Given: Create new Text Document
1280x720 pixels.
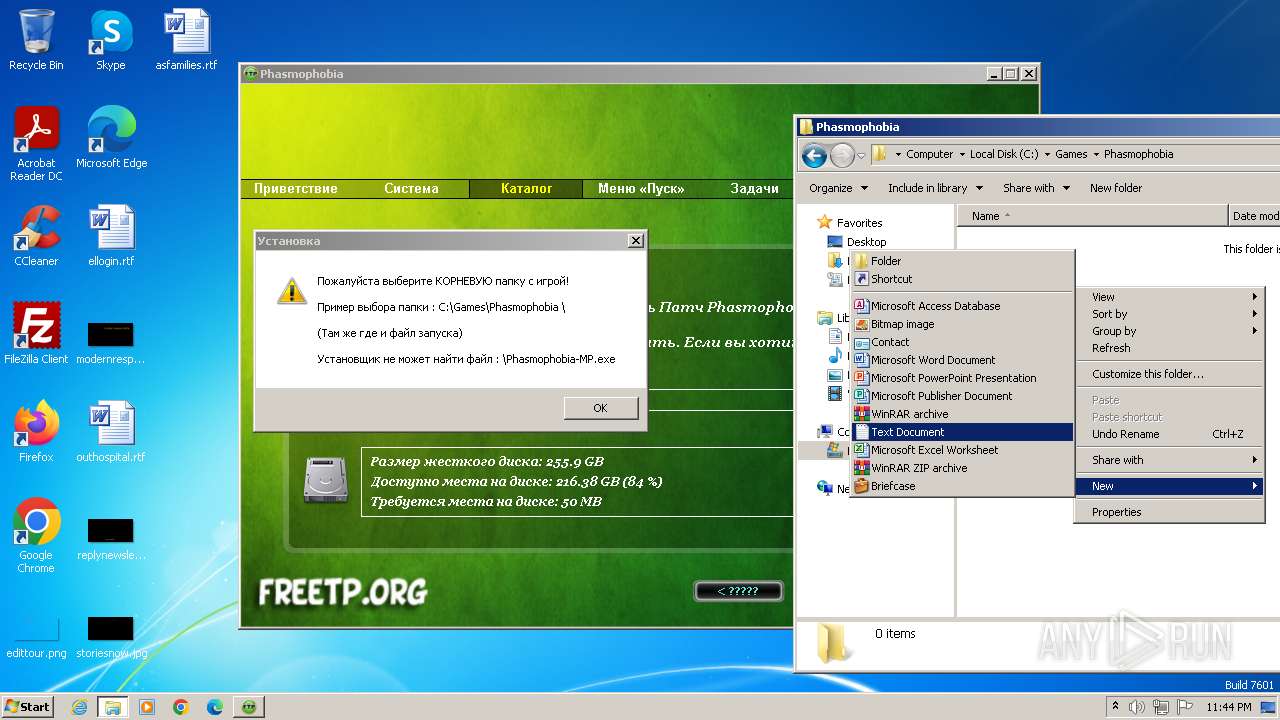Looking at the screenshot, I should 962,432.
